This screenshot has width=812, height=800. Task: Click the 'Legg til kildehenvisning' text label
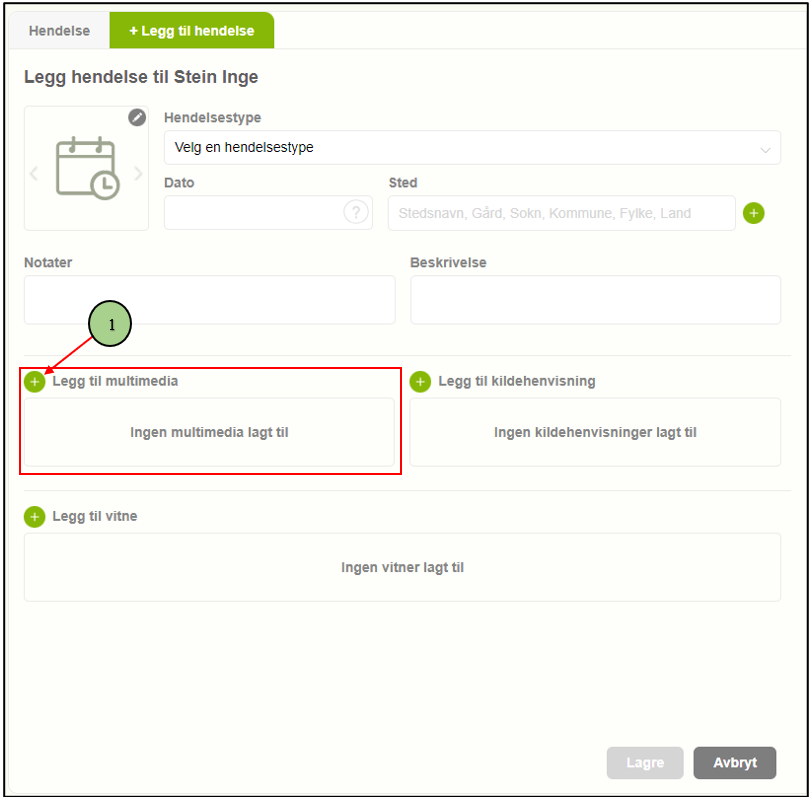pos(516,381)
